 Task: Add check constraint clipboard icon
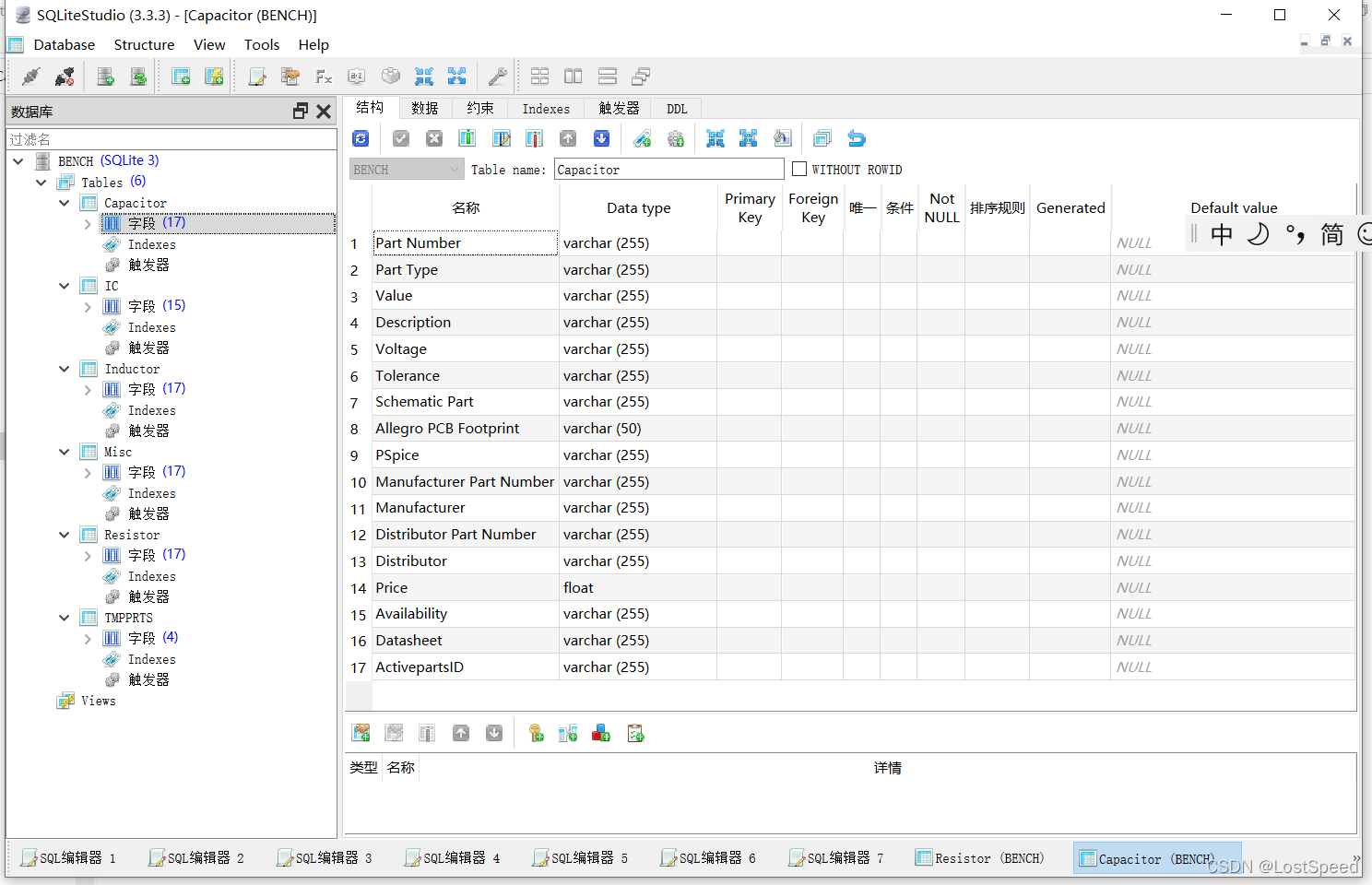(635, 733)
